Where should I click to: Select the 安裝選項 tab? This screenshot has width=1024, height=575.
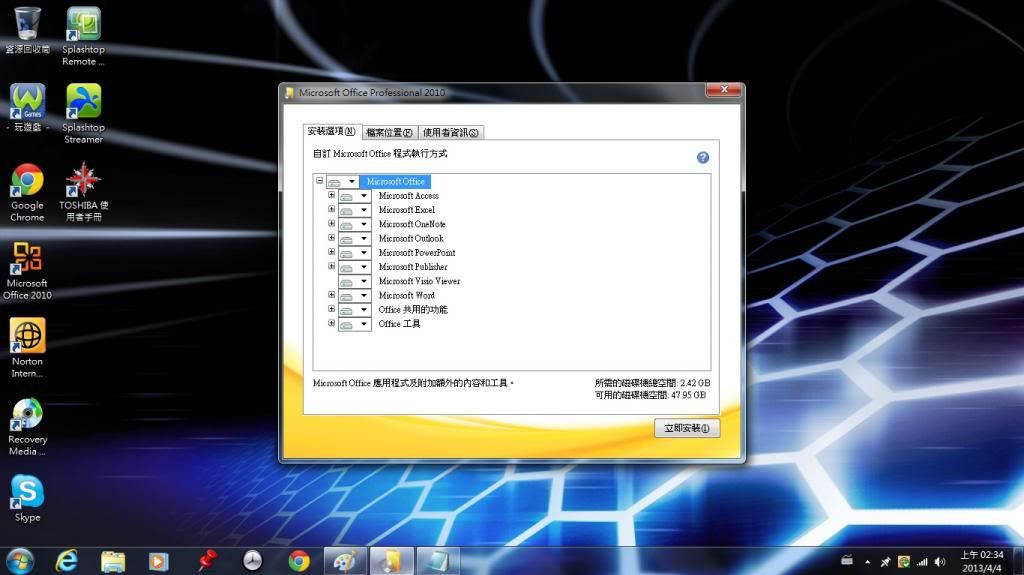click(x=332, y=131)
